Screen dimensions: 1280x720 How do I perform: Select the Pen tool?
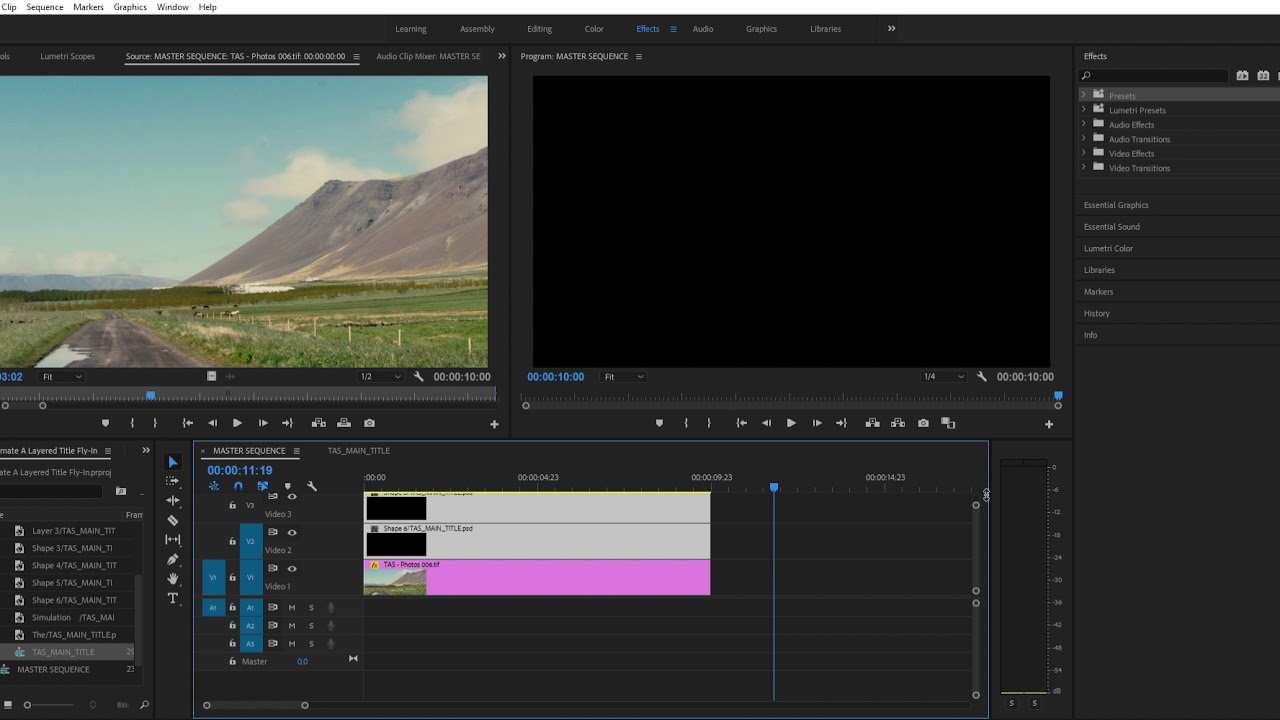pos(173,559)
